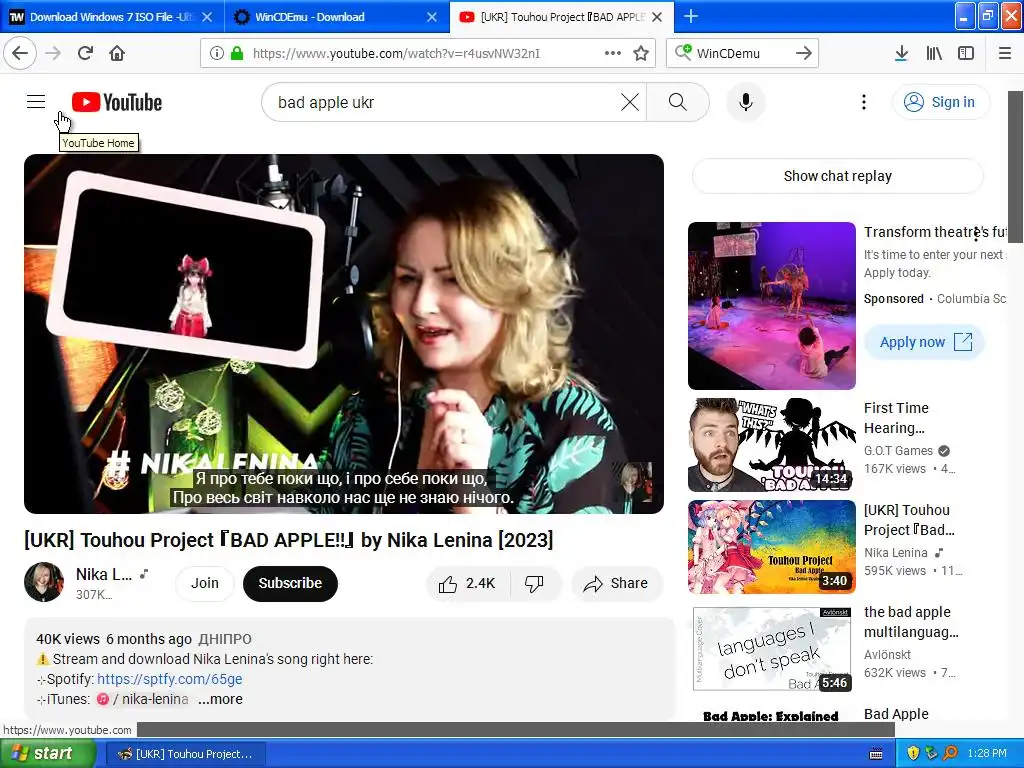This screenshot has width=1024, height=768.
Task: Show site information icon in address bar
Action: (x=217, y=53)
